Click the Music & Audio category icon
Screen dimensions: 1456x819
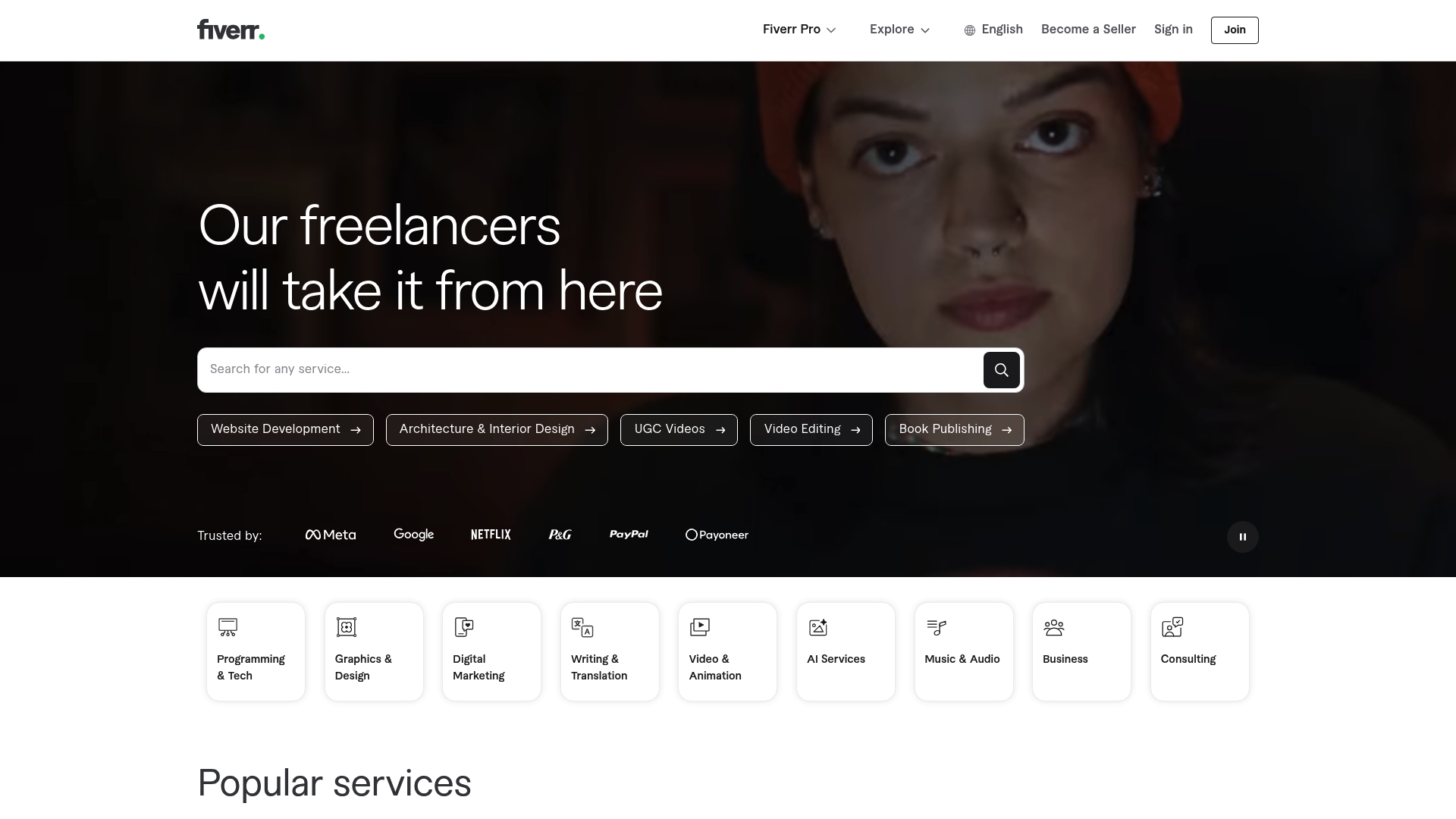[936, 627]
